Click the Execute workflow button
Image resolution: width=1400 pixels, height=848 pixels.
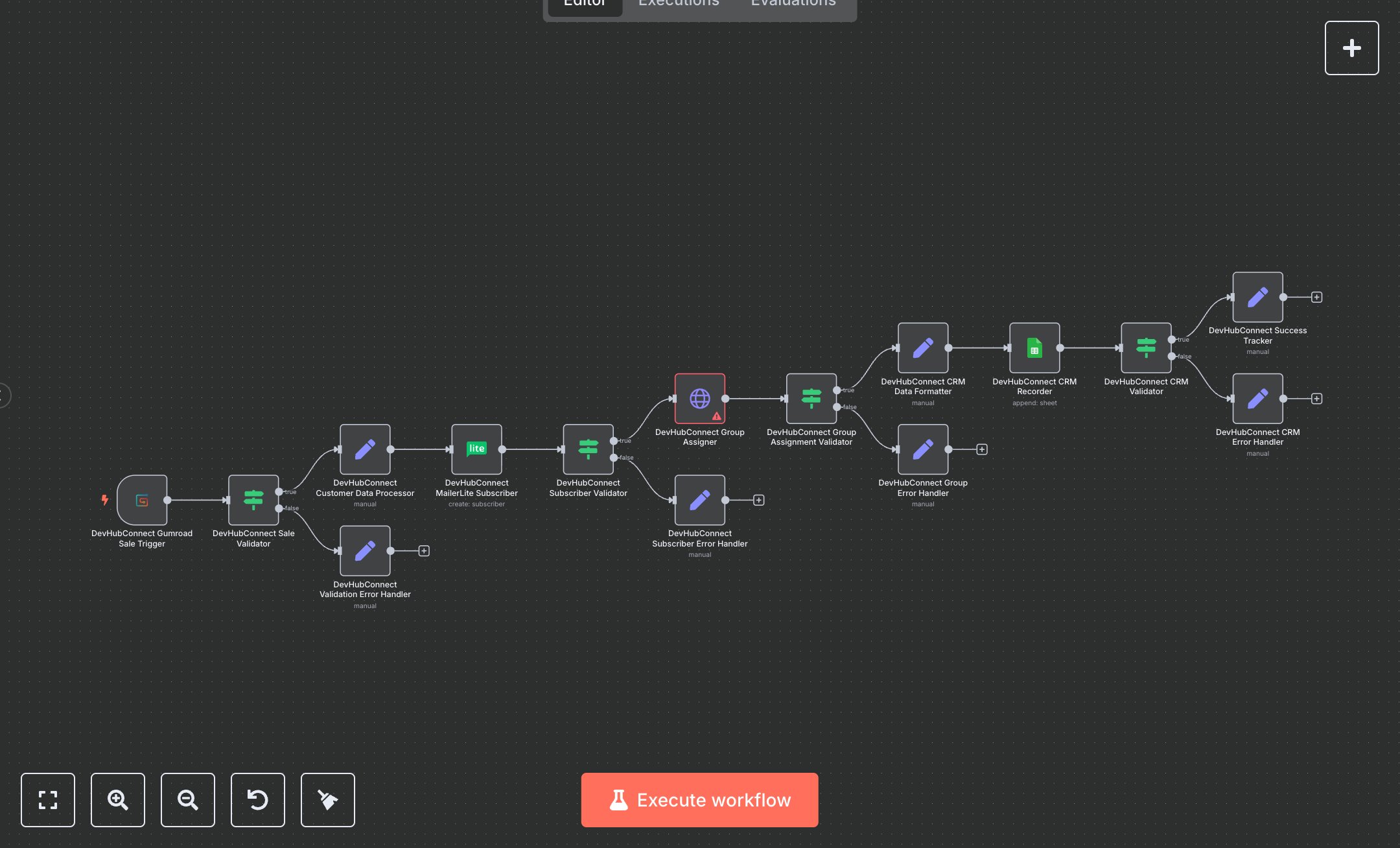tap(699, 800)
